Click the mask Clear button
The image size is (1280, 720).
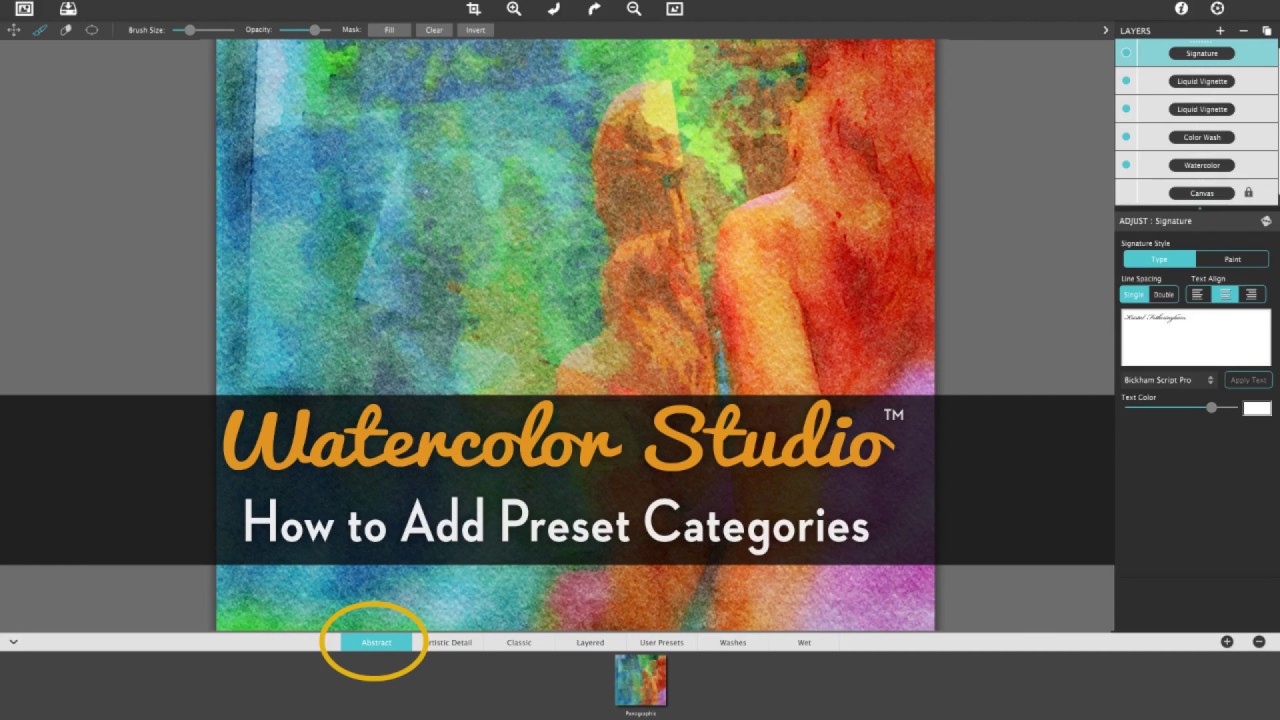pos(434,30)
